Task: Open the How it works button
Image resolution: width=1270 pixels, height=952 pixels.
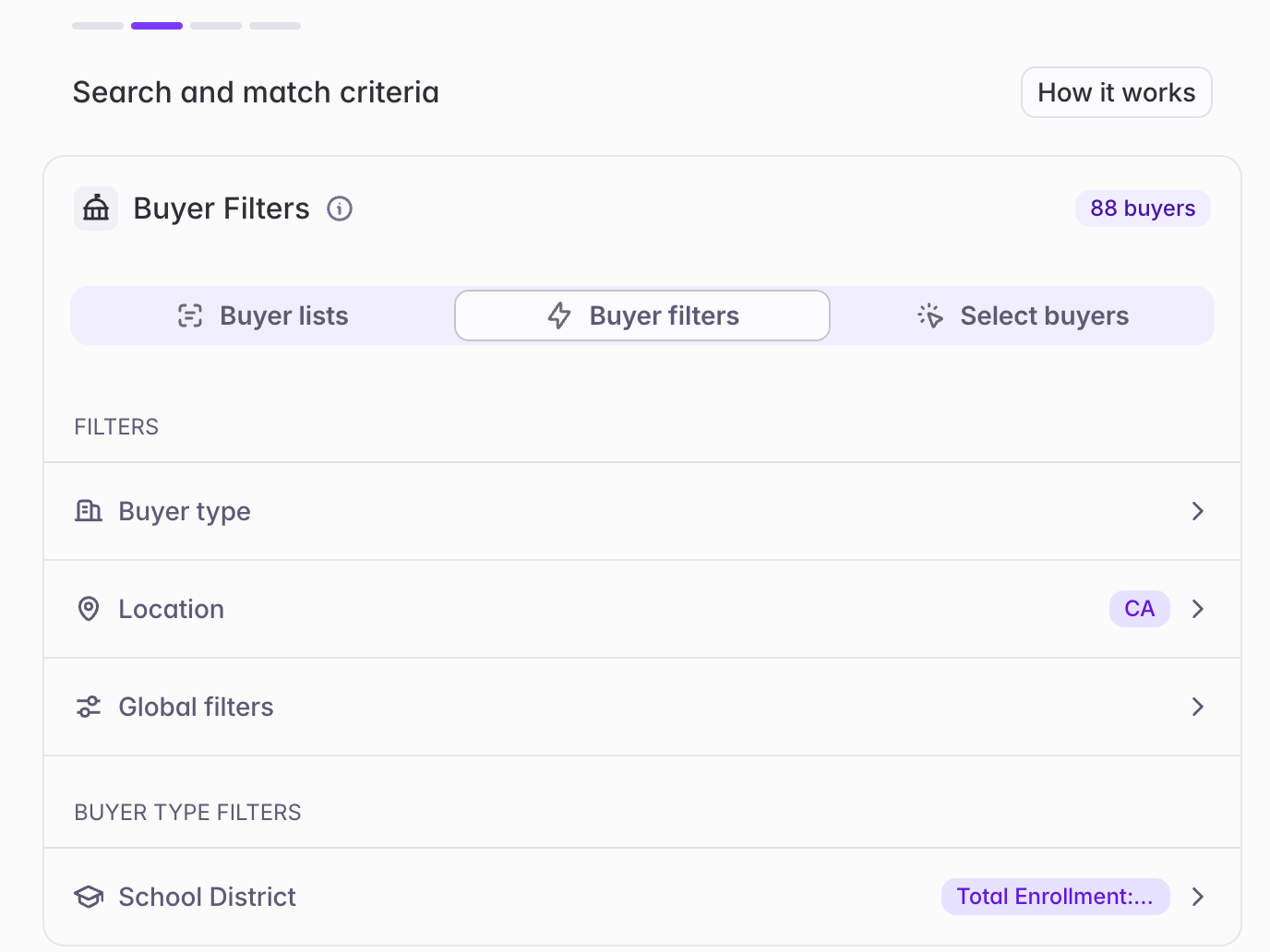Action: click(x=1117, y=92)
